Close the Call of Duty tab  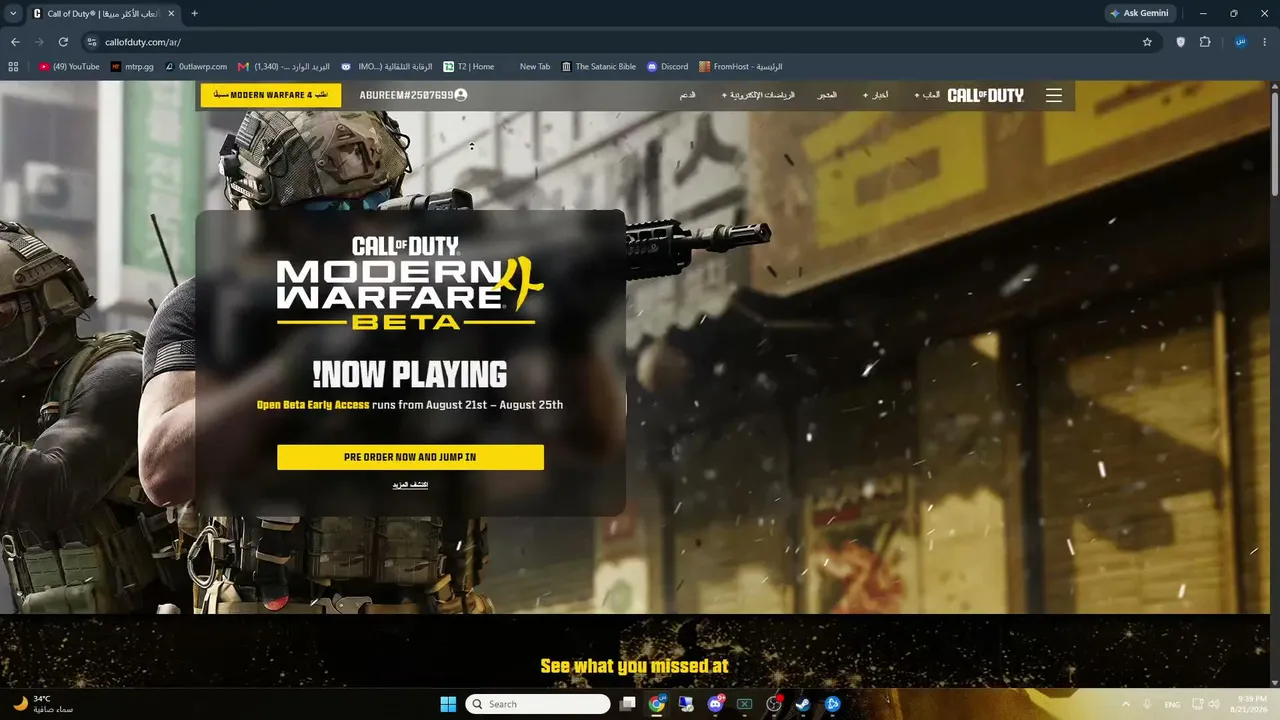pos(170,13)
